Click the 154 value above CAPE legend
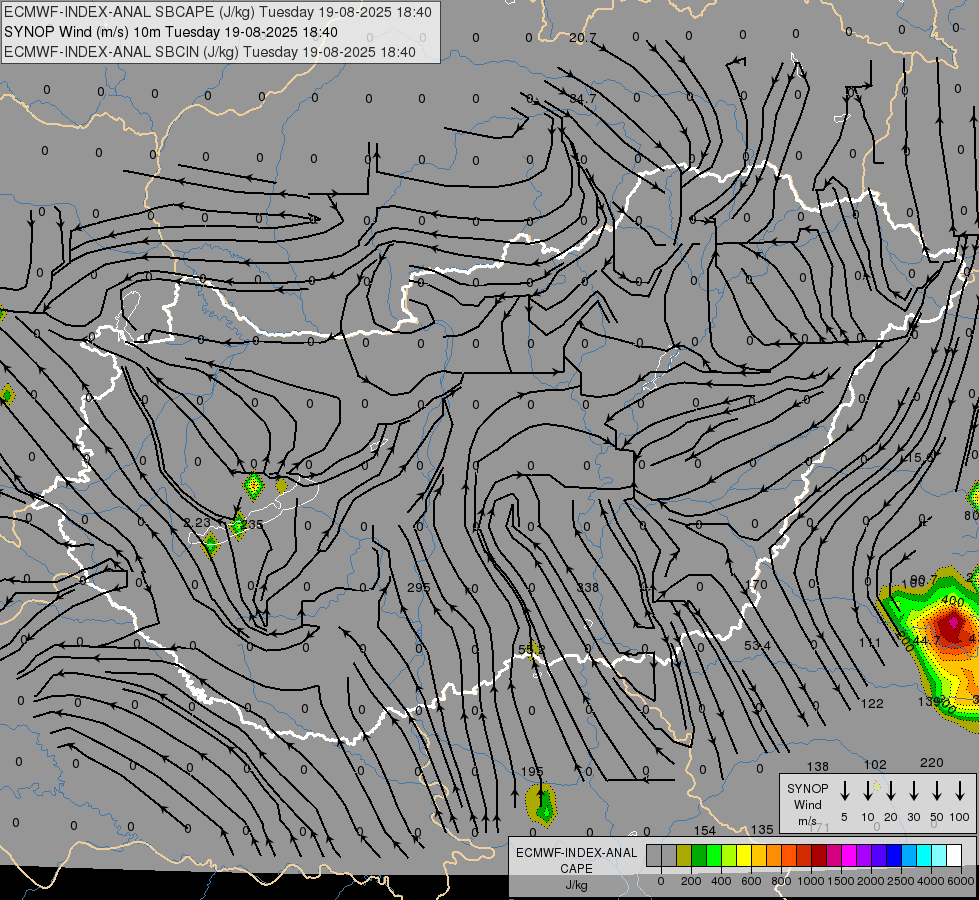This screenshot has width=979, height=900. pos(705,830)
